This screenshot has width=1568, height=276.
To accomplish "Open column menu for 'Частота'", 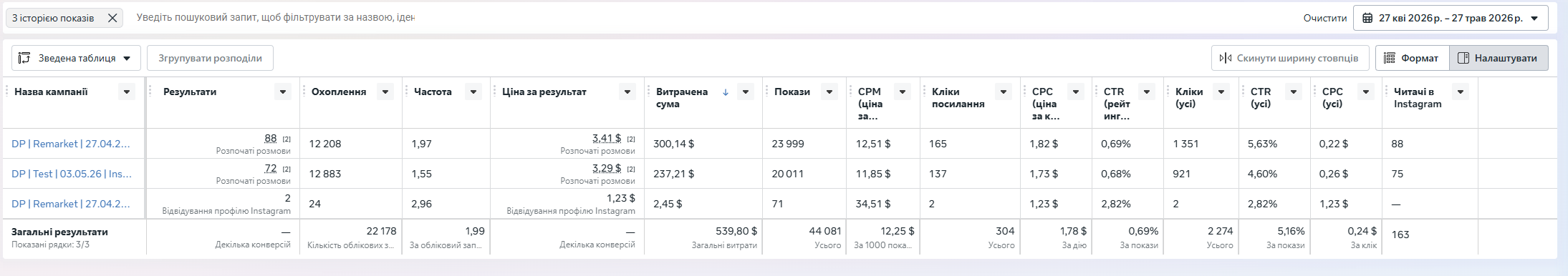I will (473, 92).
